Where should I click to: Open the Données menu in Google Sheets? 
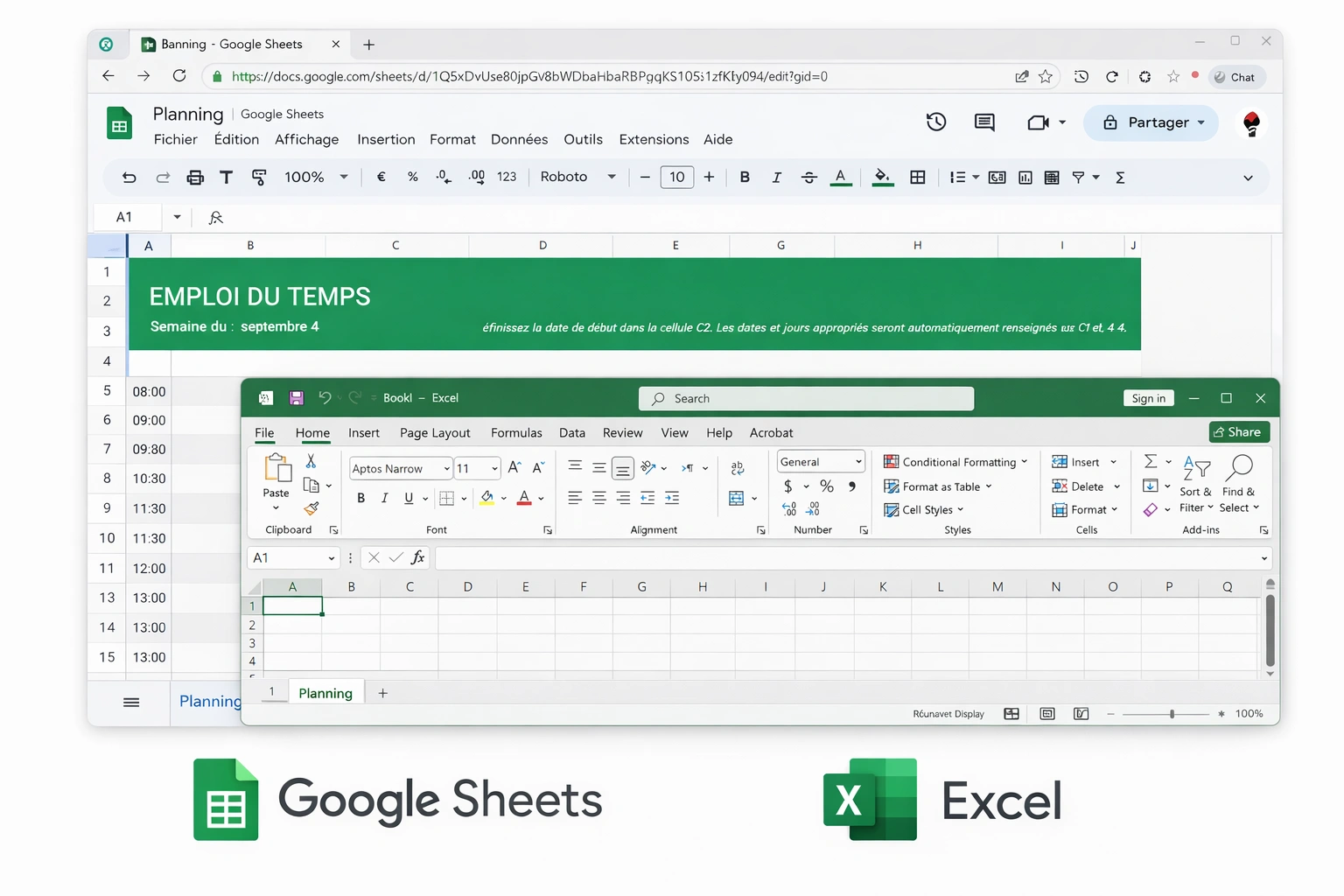click(519, 139)
